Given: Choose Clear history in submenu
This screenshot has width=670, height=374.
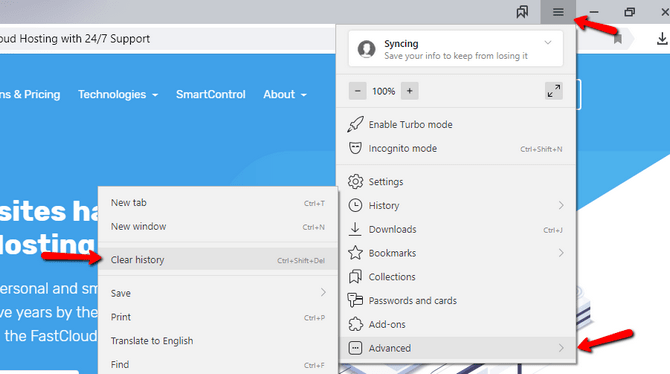Looking at the screenshot, I should 218,260.
